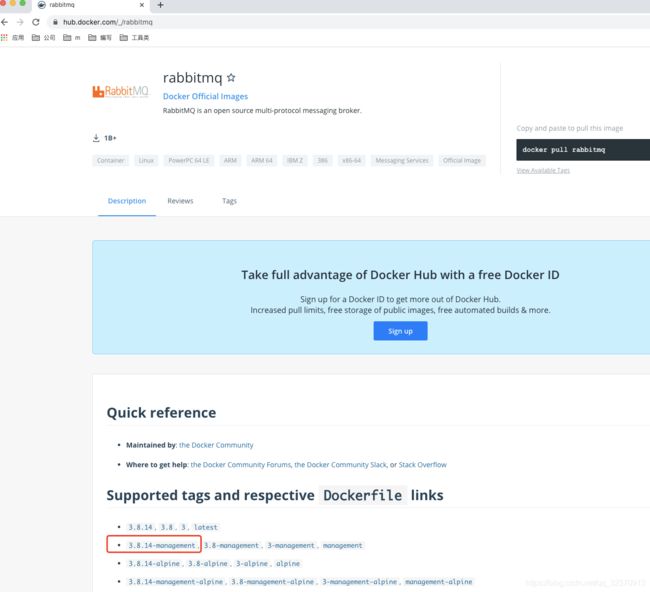Image resolution: width=650 pixels, height=592 pixels.
Task: Open the management-alpine tag link
Action: coord(439,582)
